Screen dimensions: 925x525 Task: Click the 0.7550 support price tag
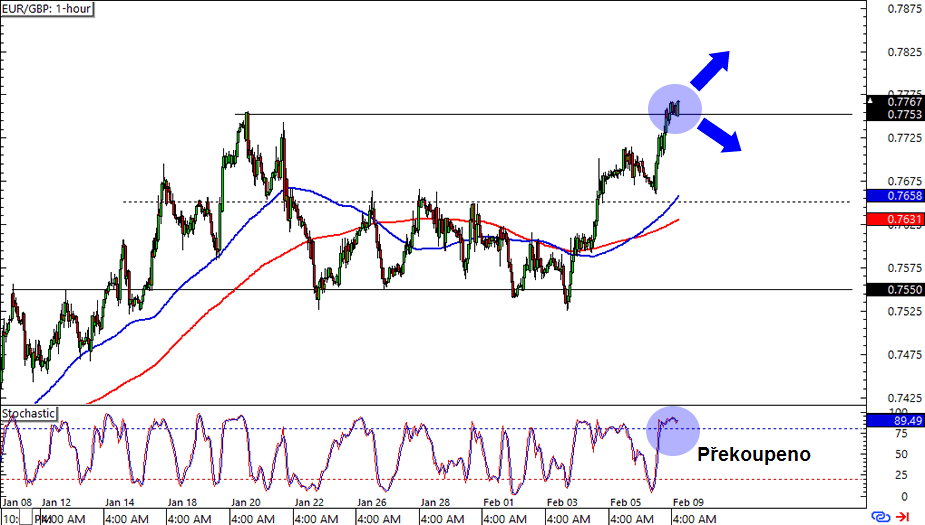pyautogui.click(x=895, y=290)
